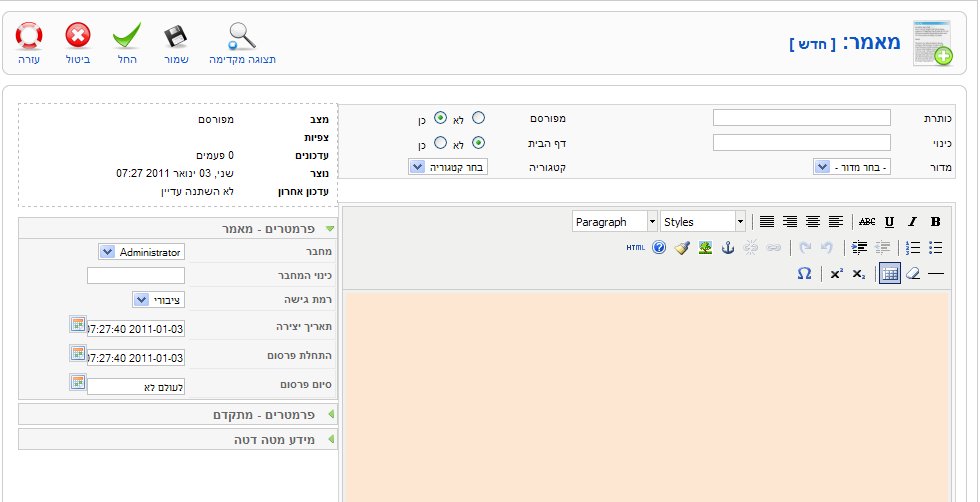Toggle underline formatting in the editor
The height and width of the screenshot is (502, 980).
click(889, 221)
